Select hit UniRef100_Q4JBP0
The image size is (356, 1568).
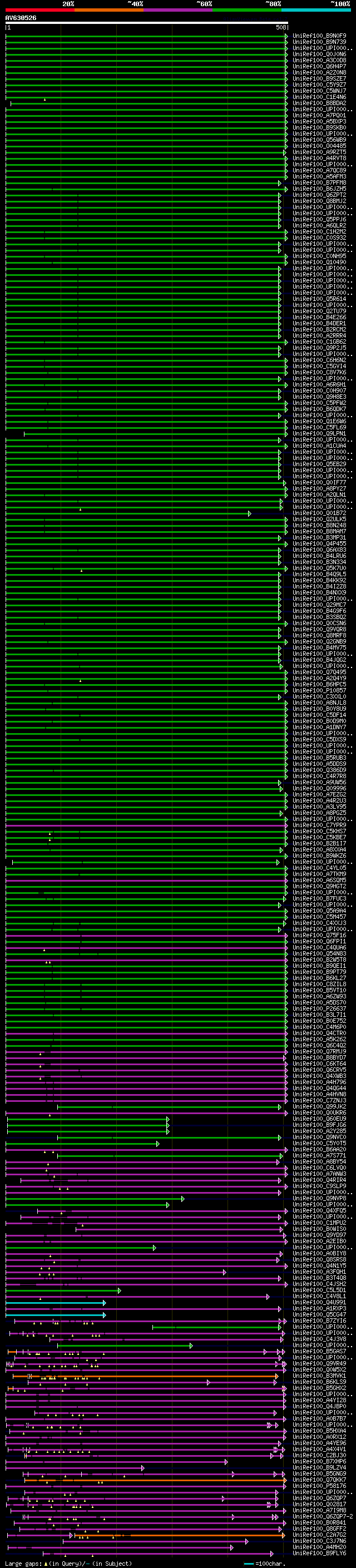pyautogui.click(x=319, y=1406)
